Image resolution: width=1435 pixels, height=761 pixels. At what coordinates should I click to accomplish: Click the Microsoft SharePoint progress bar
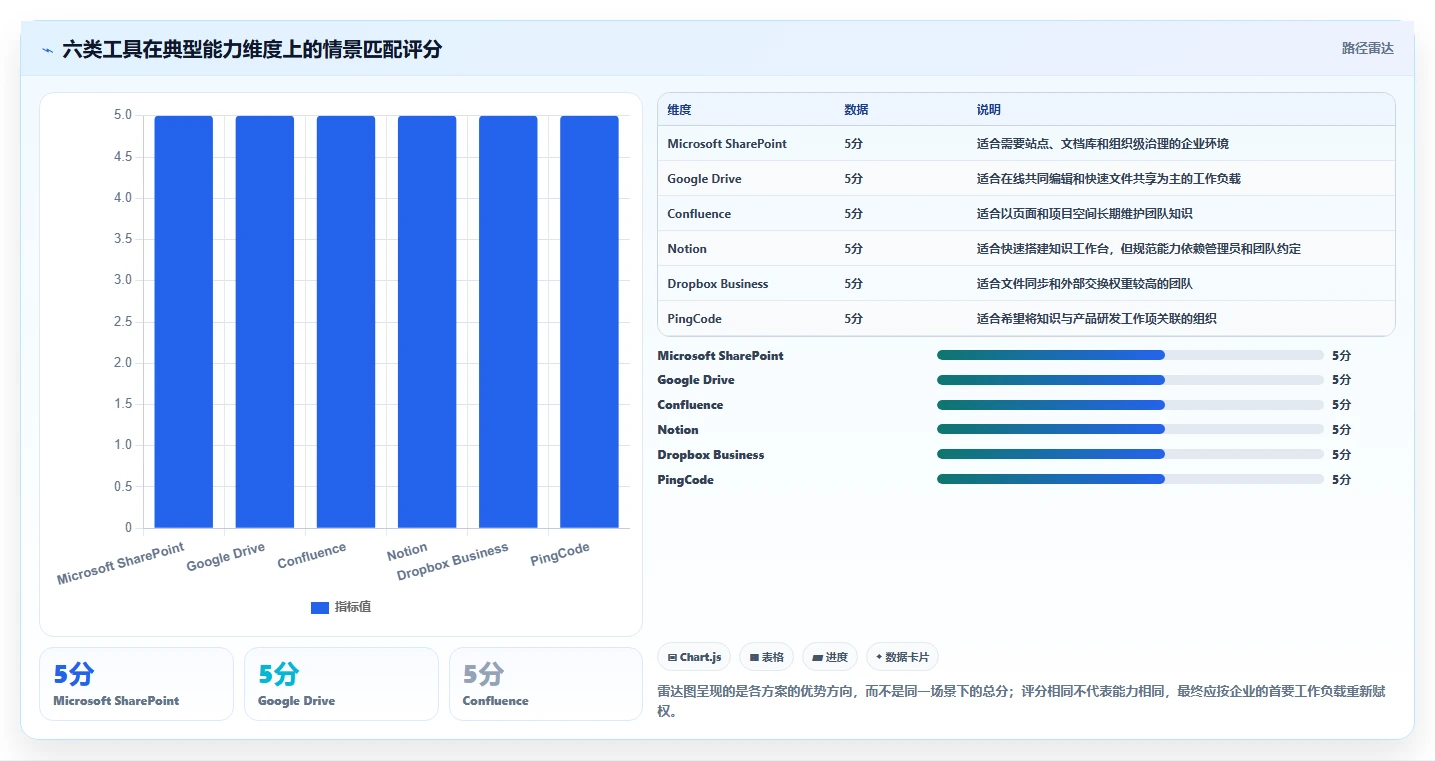click(1130, 355)
